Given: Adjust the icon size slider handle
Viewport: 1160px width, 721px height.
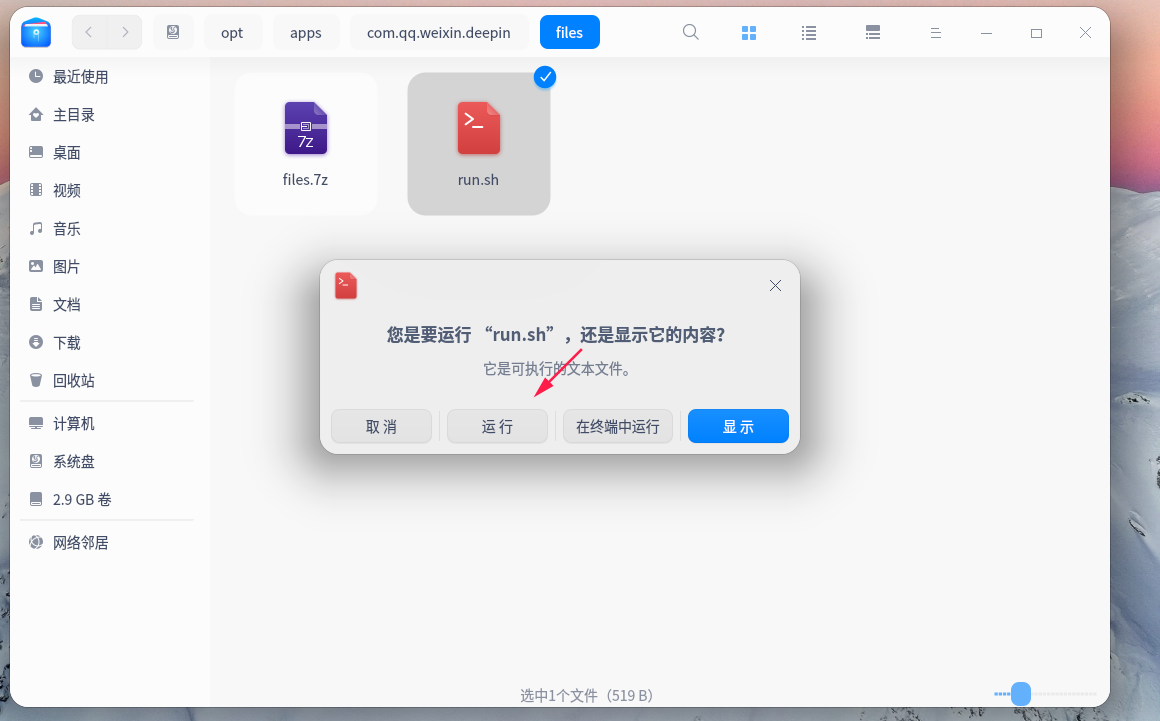Looking at the screenshot, I should pyautogui.click(x=1021, y=694).
